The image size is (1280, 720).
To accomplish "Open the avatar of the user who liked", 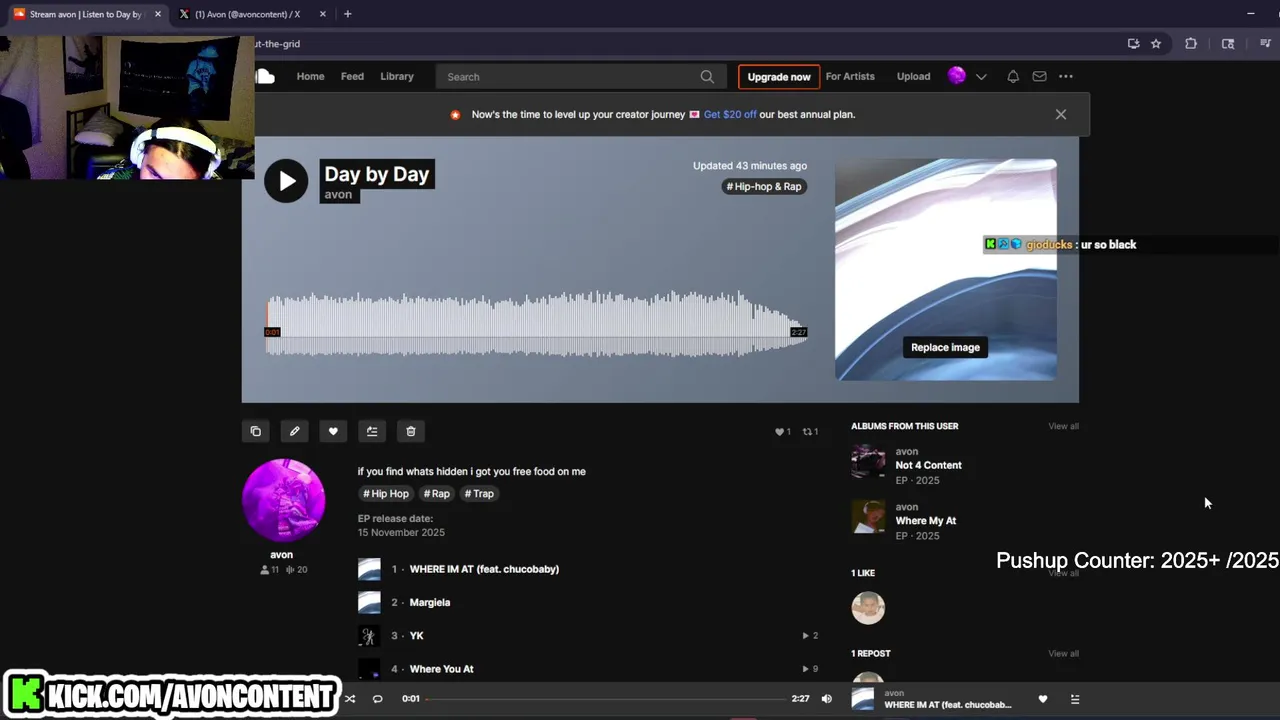I will click(x=868, y=607).
